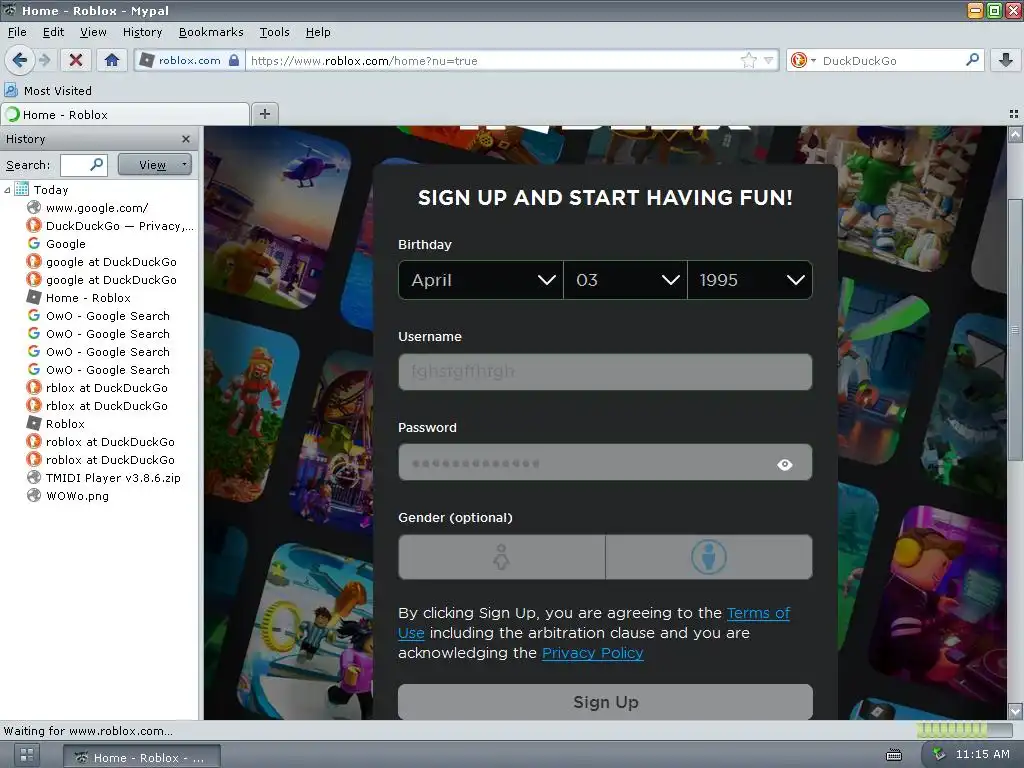Image resolution: width=1024 pixels, height=768 pixels.
Task: Click the URL address field
Action: click(x=493, y=61)
